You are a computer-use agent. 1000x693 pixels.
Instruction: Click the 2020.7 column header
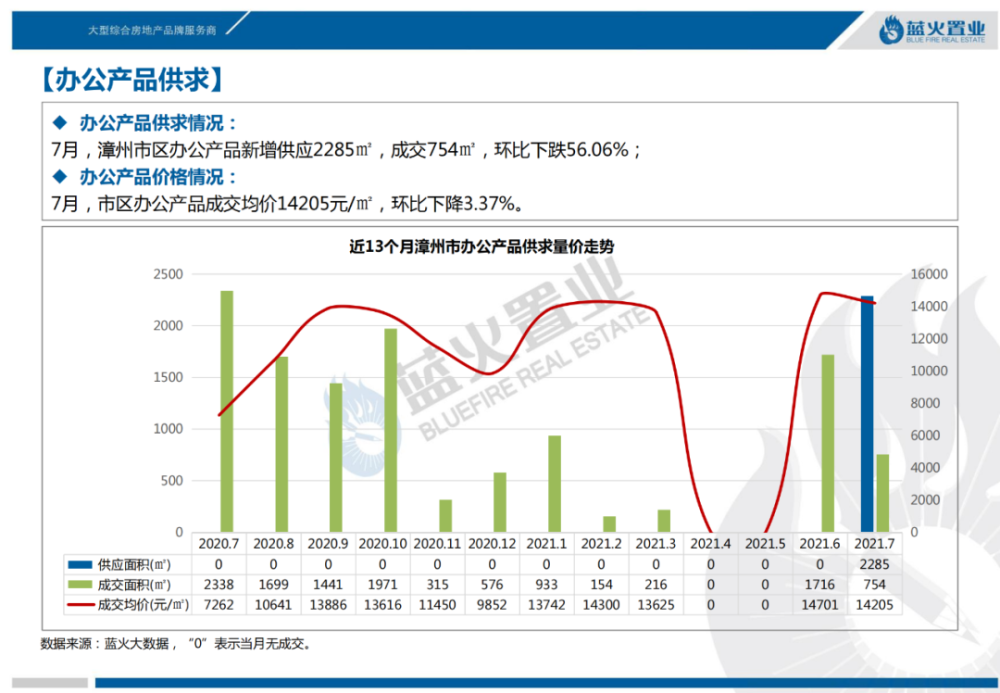click(219, 544)
